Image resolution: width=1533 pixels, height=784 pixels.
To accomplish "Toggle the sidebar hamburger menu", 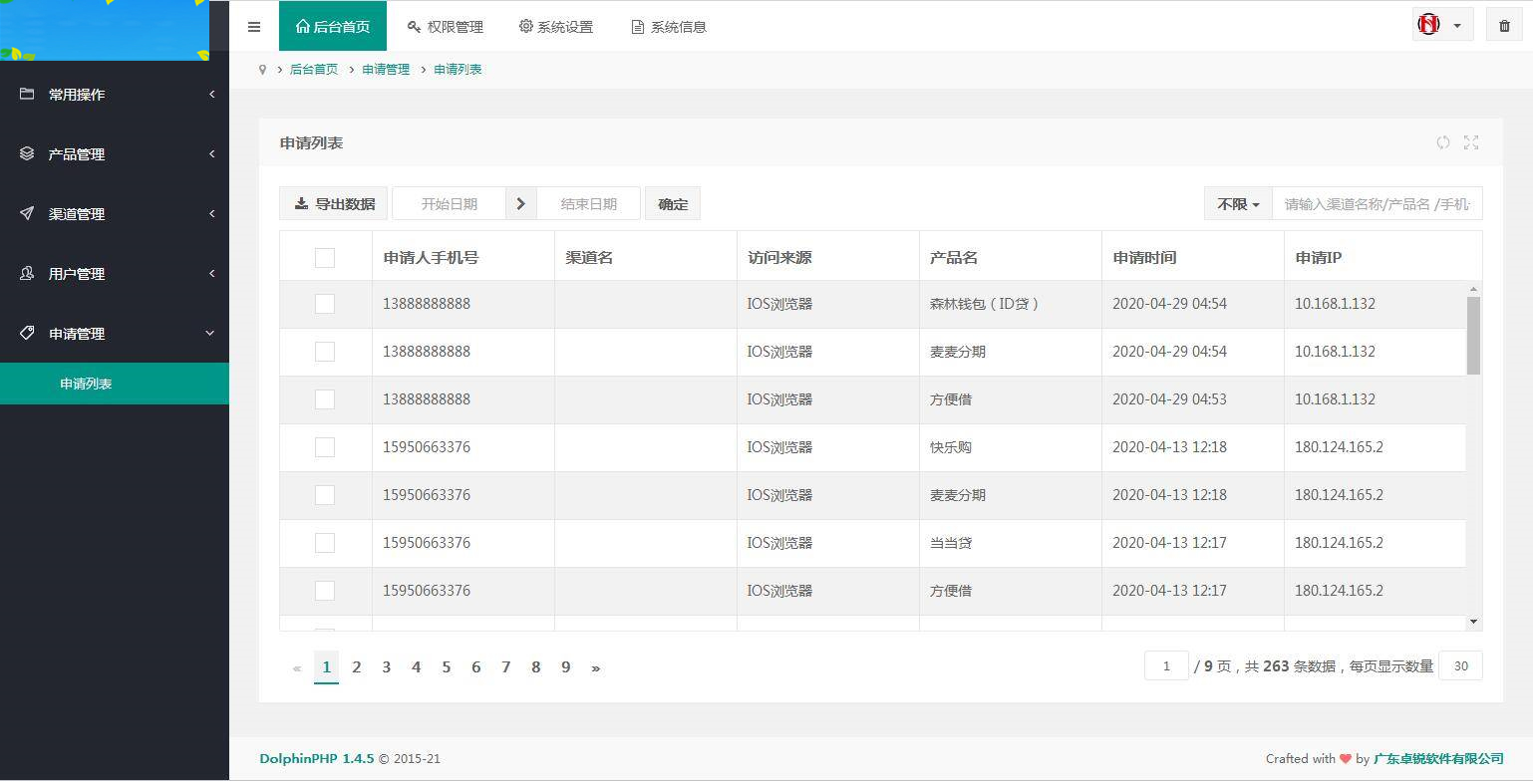I will [x=253, y=26].
